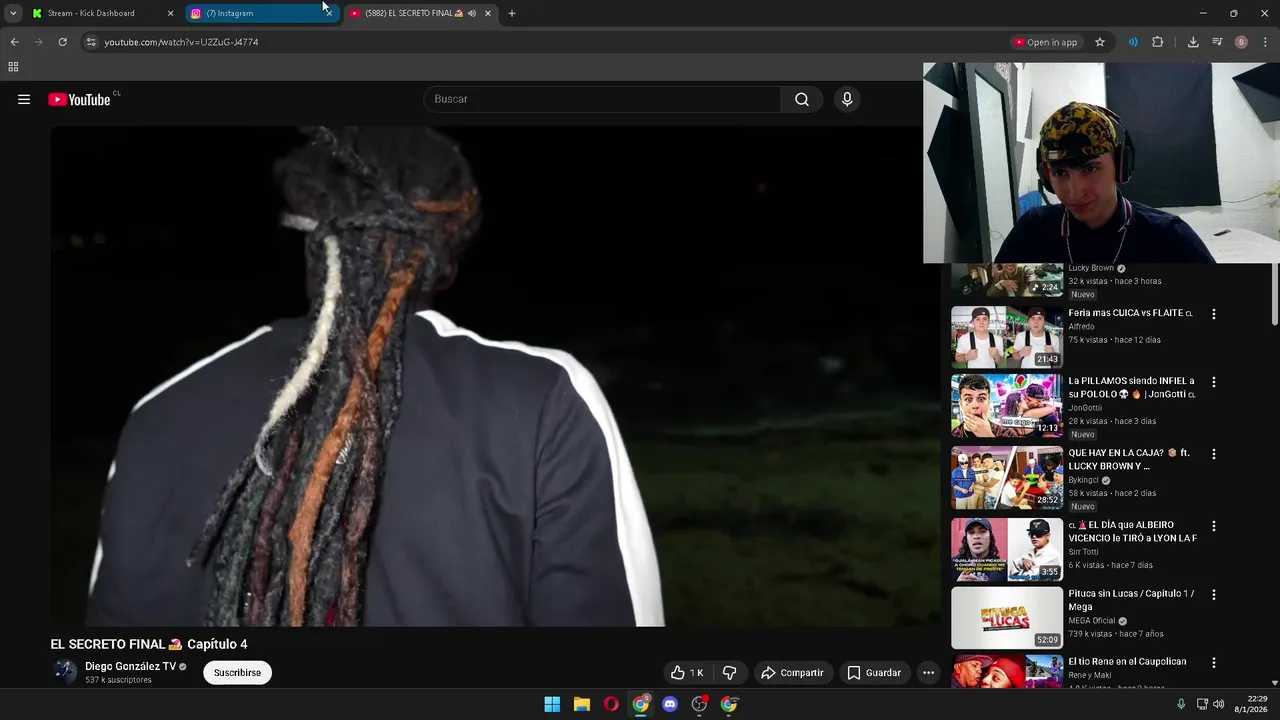1280x720 pixels.
Task: Bookmark this page with the star
Action: (x=1100, y=42)
